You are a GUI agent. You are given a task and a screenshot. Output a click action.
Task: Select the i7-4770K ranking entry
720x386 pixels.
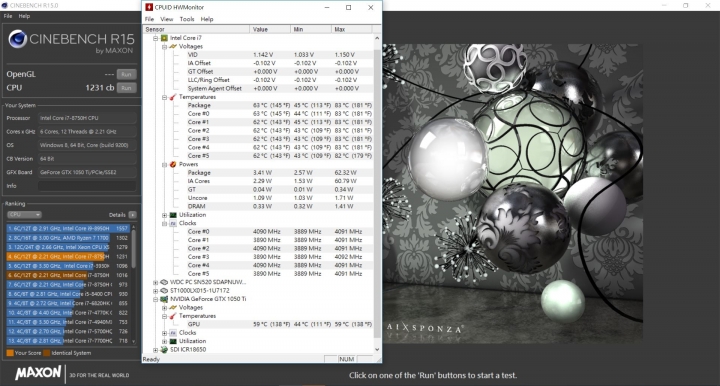click(68, 313)
